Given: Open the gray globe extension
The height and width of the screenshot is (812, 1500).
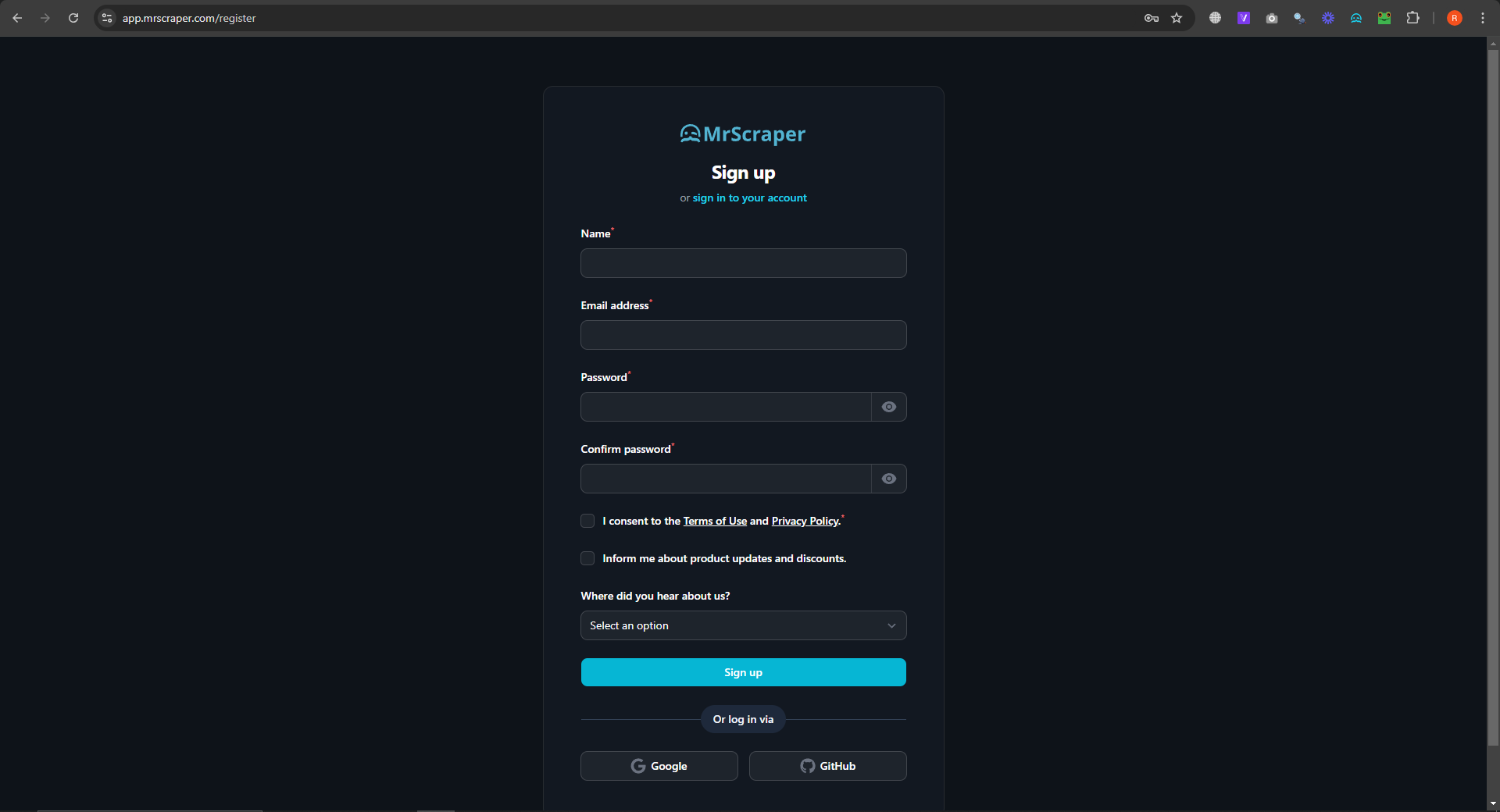Looking at the screenshot, I should [x=1215, y=18].
